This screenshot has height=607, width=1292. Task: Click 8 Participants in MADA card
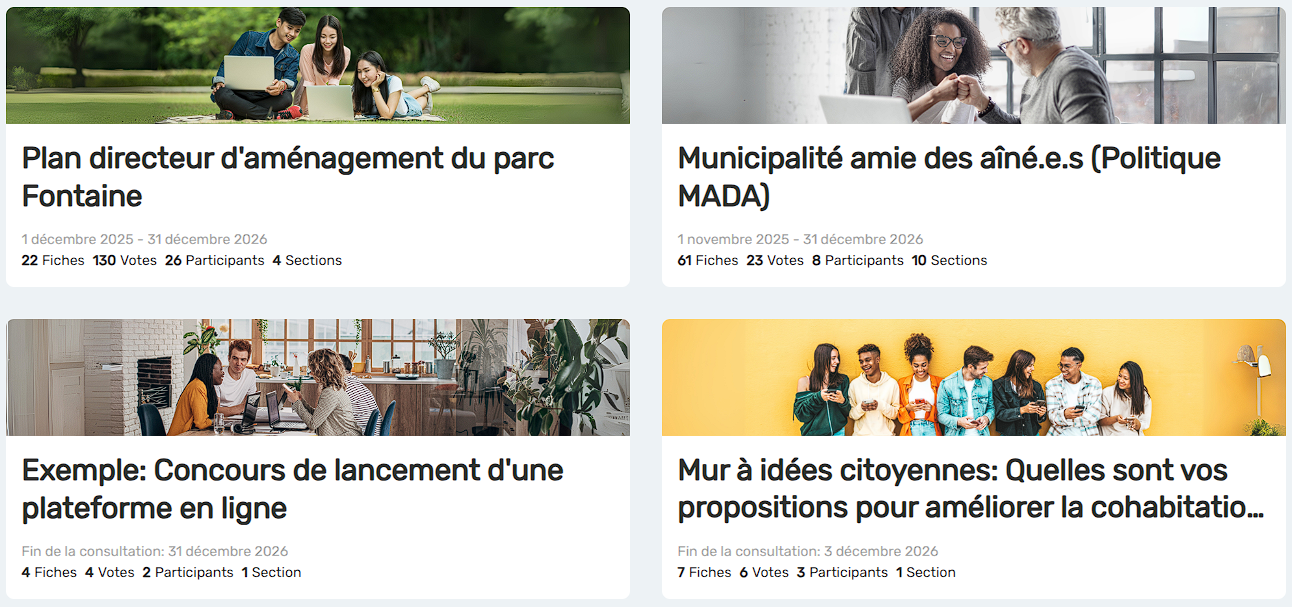coord(858,260)
